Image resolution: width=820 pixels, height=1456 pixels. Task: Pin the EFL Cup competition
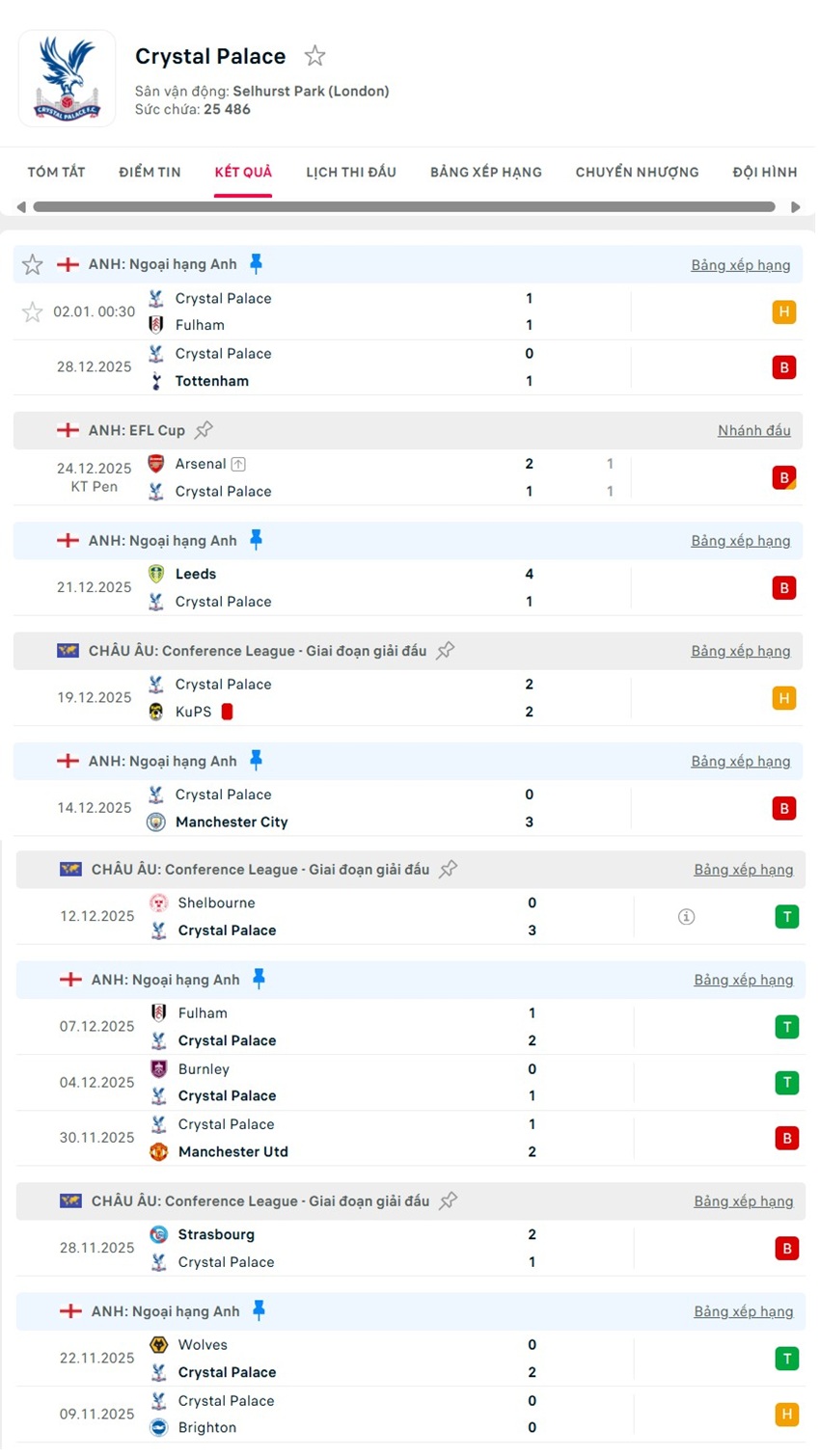pos(204,430)
